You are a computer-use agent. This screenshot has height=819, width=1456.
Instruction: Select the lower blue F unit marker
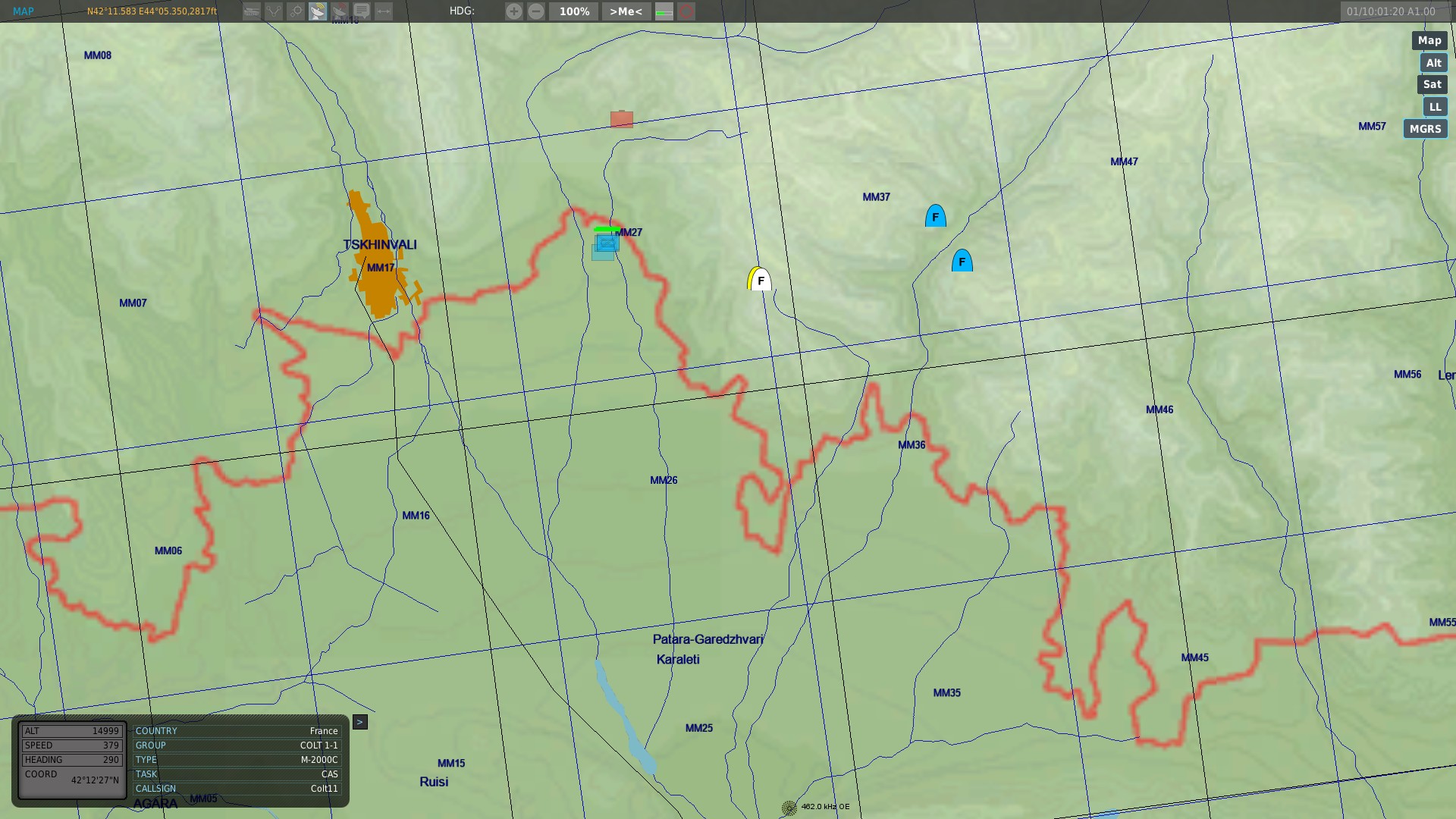pyautogui.click(x=962, y=261)
